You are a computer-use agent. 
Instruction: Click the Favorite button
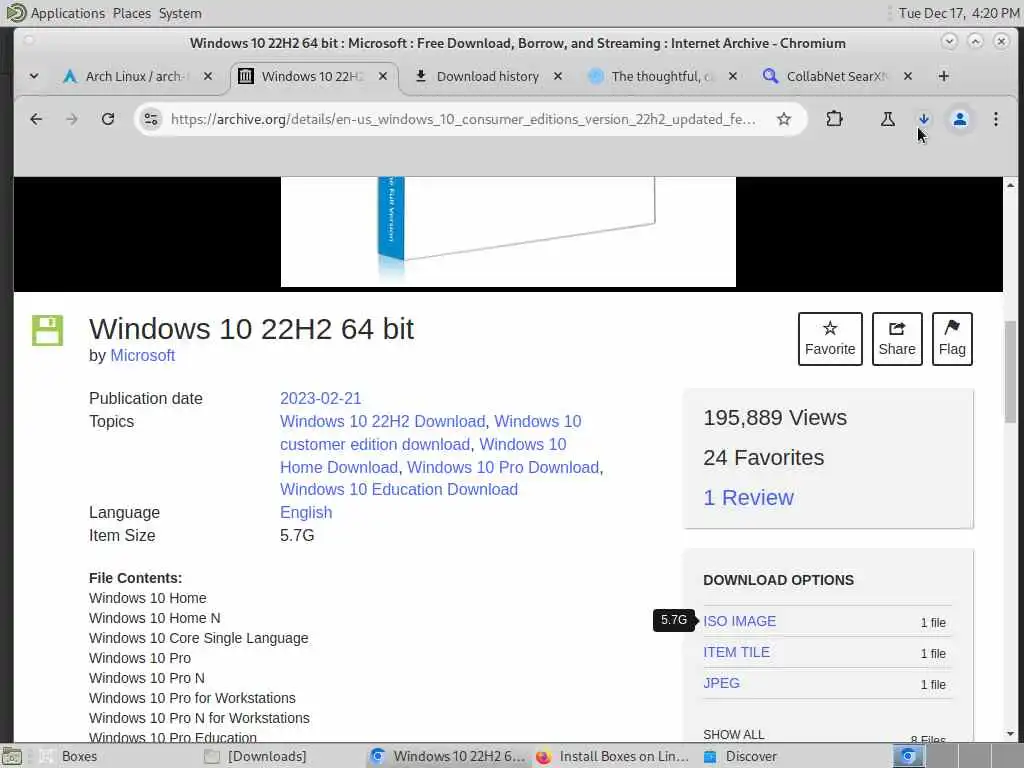pyautogui.click(x=830, y=338)
